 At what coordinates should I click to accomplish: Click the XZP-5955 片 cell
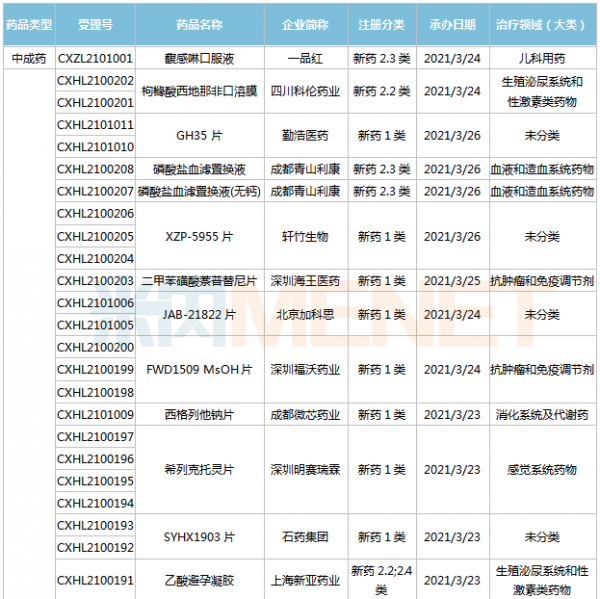pos(200,236)
